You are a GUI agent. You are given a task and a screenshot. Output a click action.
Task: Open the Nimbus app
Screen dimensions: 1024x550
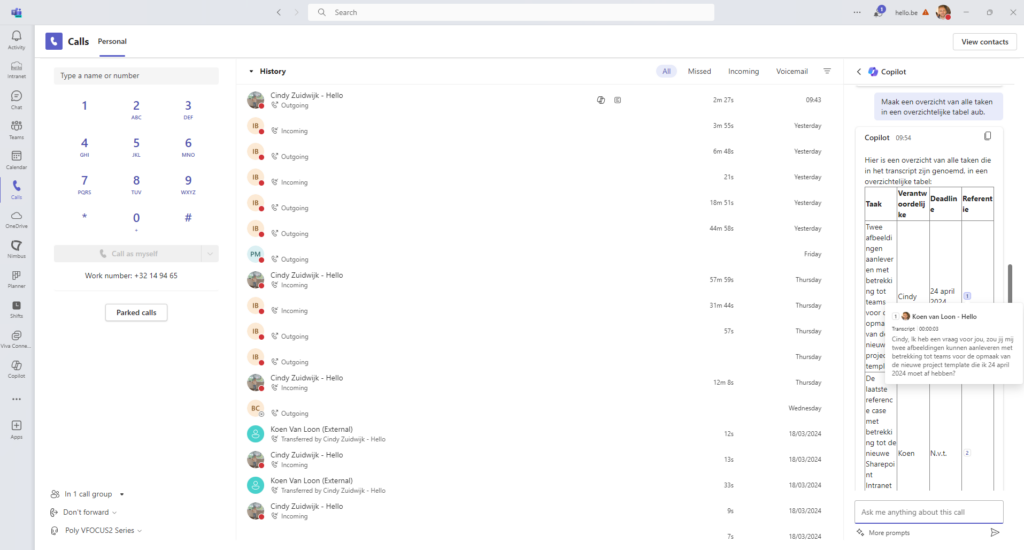pyautogui.click(x=16, y=249)
